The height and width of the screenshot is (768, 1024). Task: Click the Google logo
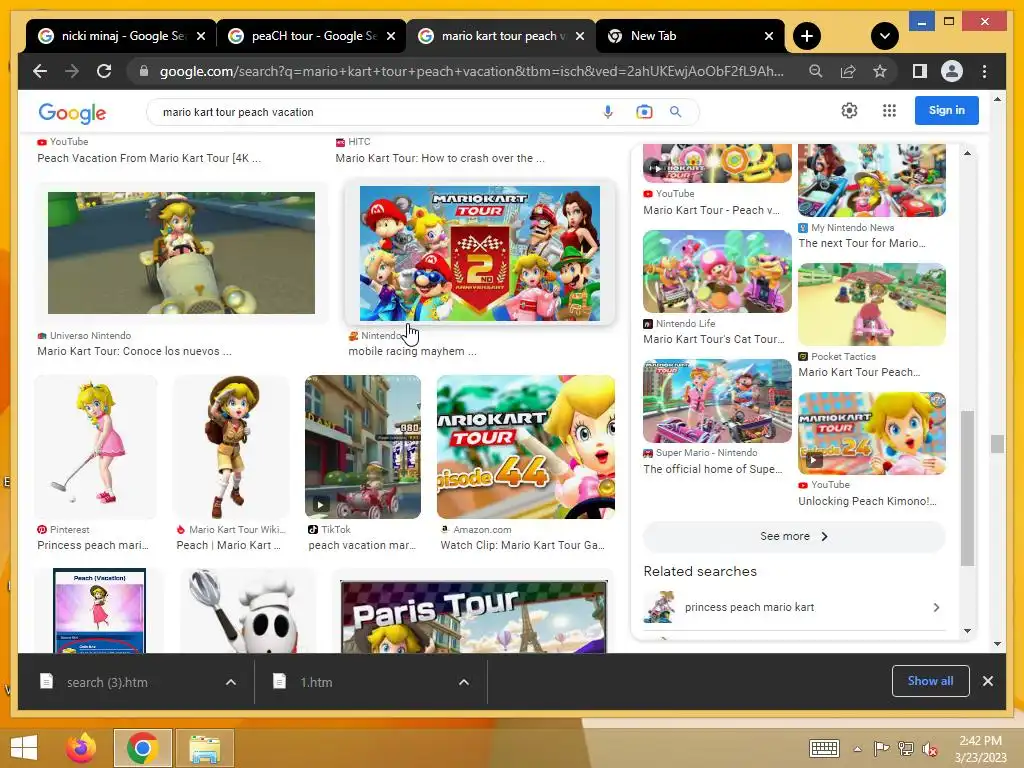pyautogui.click(x=72, y=112)
